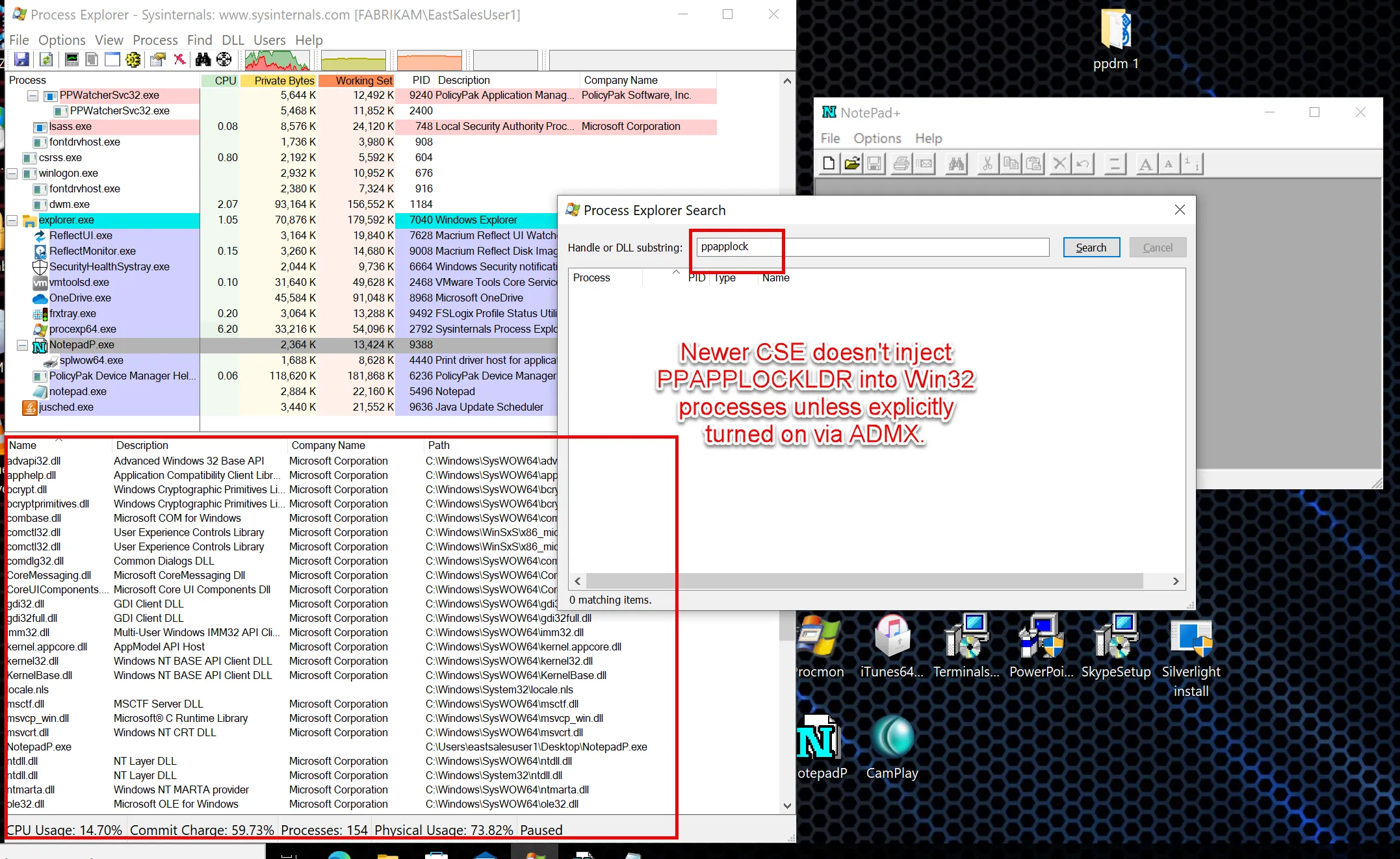Collapse the winlogon.exe tree node
The image size is (1400, 859).
(x=12, y=173)
